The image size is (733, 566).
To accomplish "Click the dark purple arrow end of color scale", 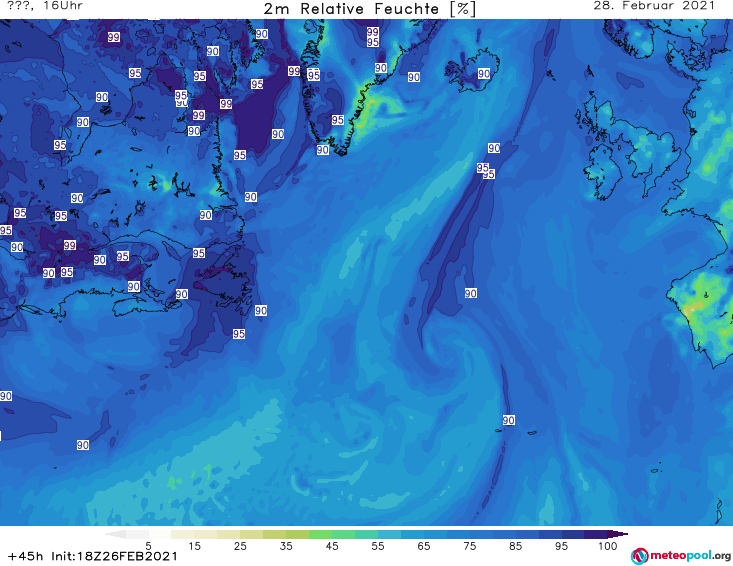I will click(x=619, y=534).
